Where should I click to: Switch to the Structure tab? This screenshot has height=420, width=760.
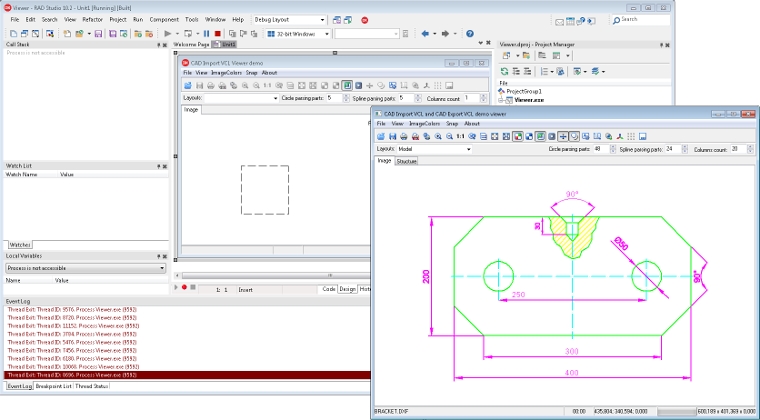coord(406,161)
